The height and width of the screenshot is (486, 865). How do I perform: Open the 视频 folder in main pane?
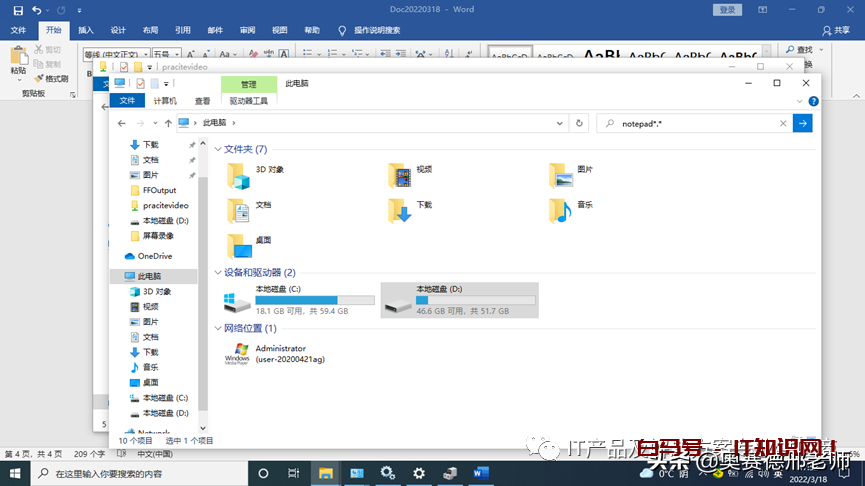click(400, 176)
